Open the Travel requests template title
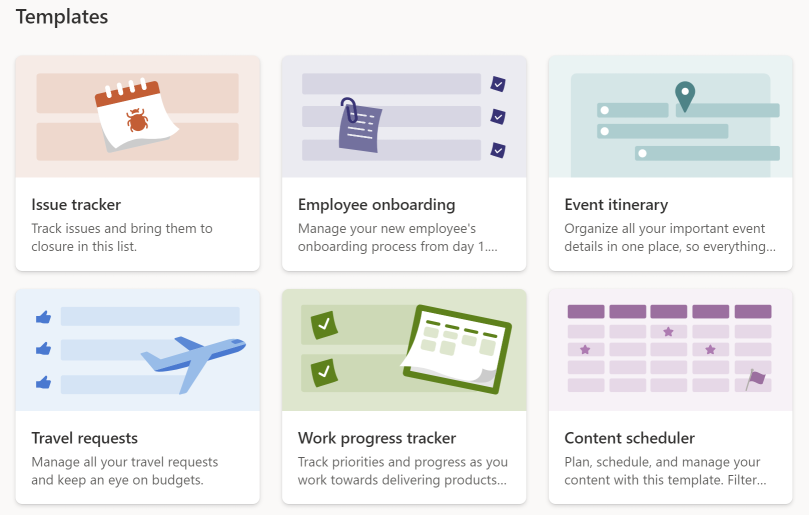This screenshot has width=809, height=515. (x=85, y=438)
